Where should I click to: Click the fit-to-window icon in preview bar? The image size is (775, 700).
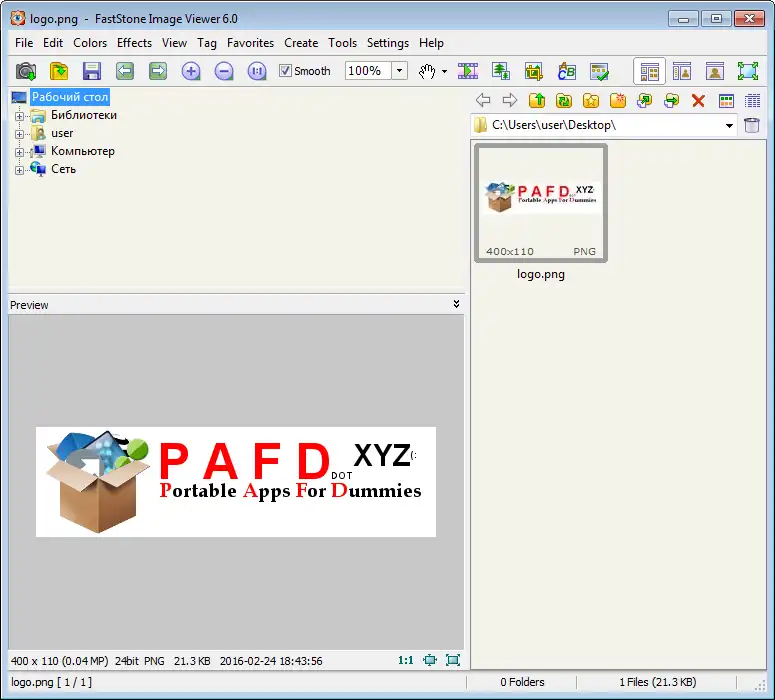click(430, 660)
